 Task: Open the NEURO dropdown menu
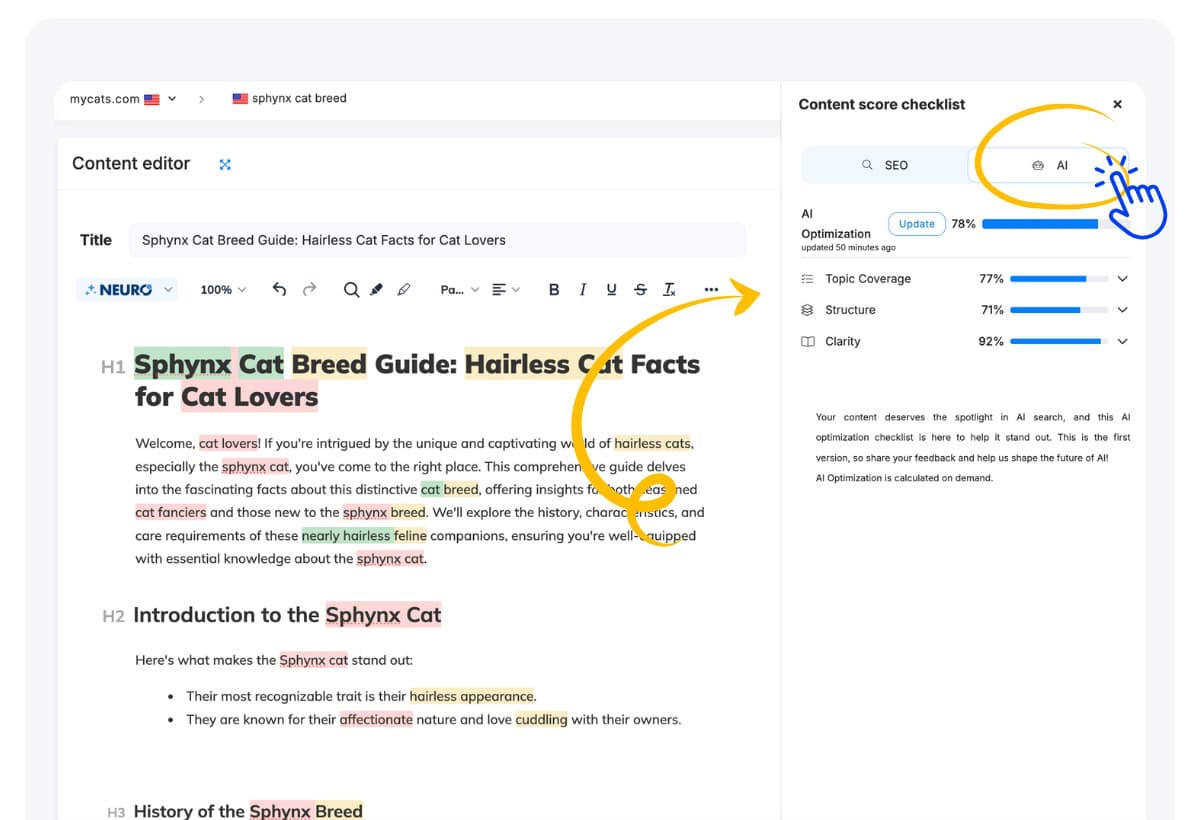126,289
